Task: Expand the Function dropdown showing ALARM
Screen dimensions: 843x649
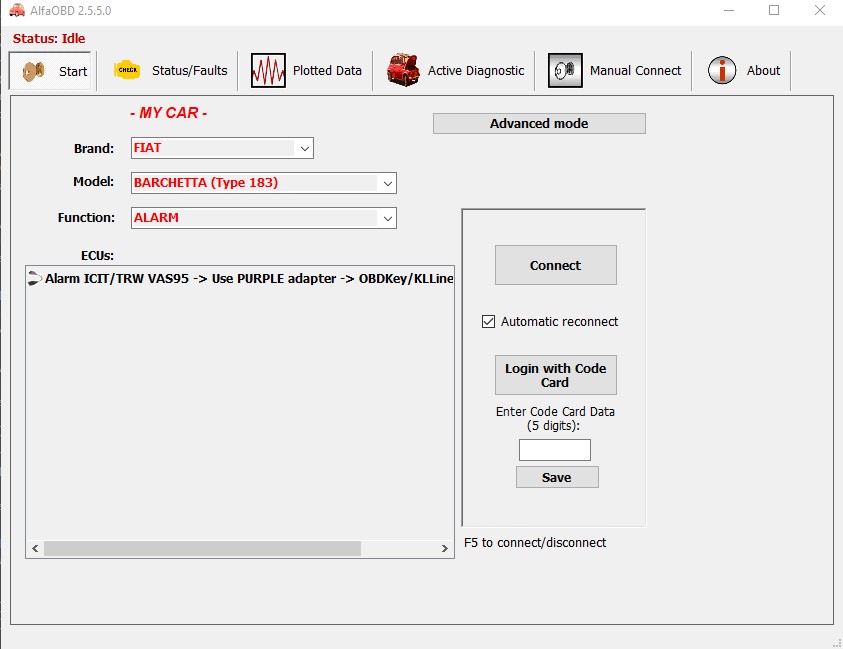Action: pyautogui.click(x=264, y=218)
